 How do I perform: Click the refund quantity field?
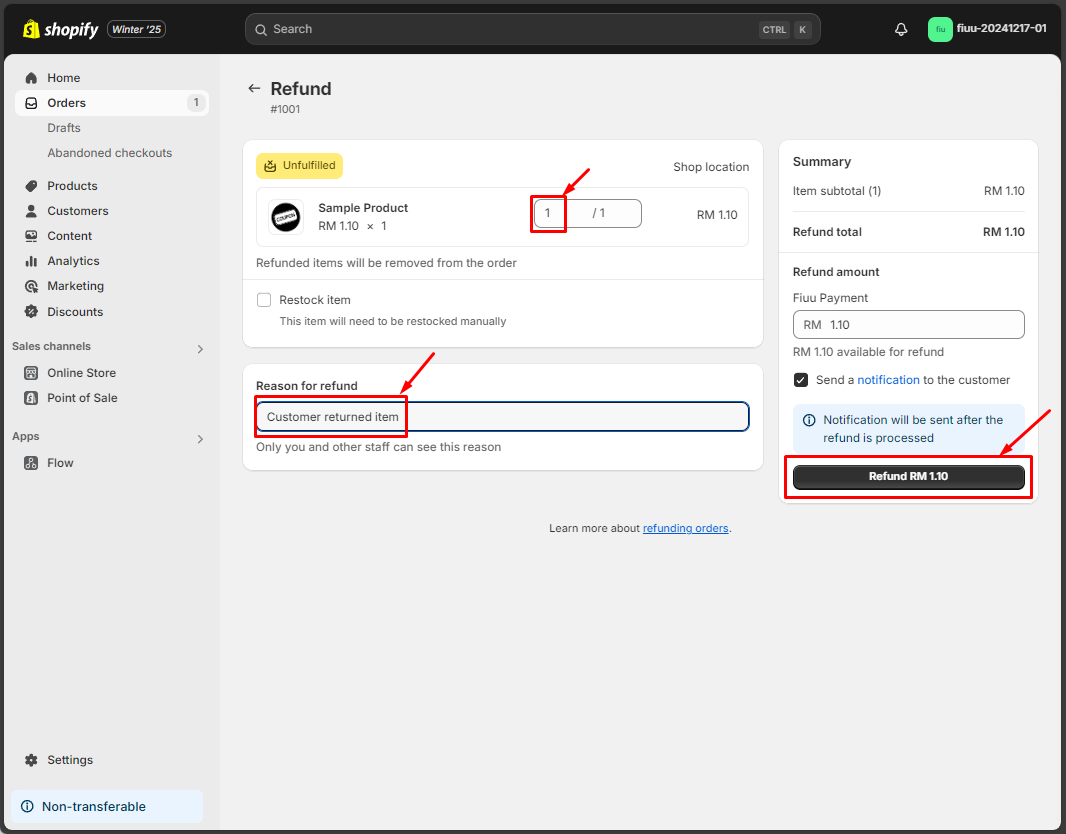click(587, 213)
